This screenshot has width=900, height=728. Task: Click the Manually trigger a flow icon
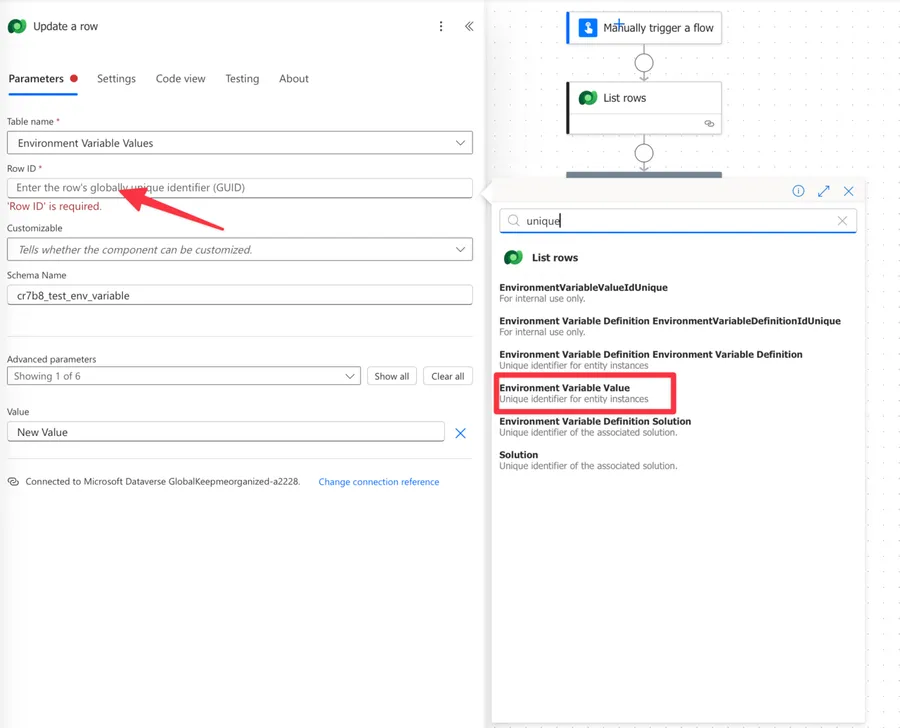(x=588, y=28)
